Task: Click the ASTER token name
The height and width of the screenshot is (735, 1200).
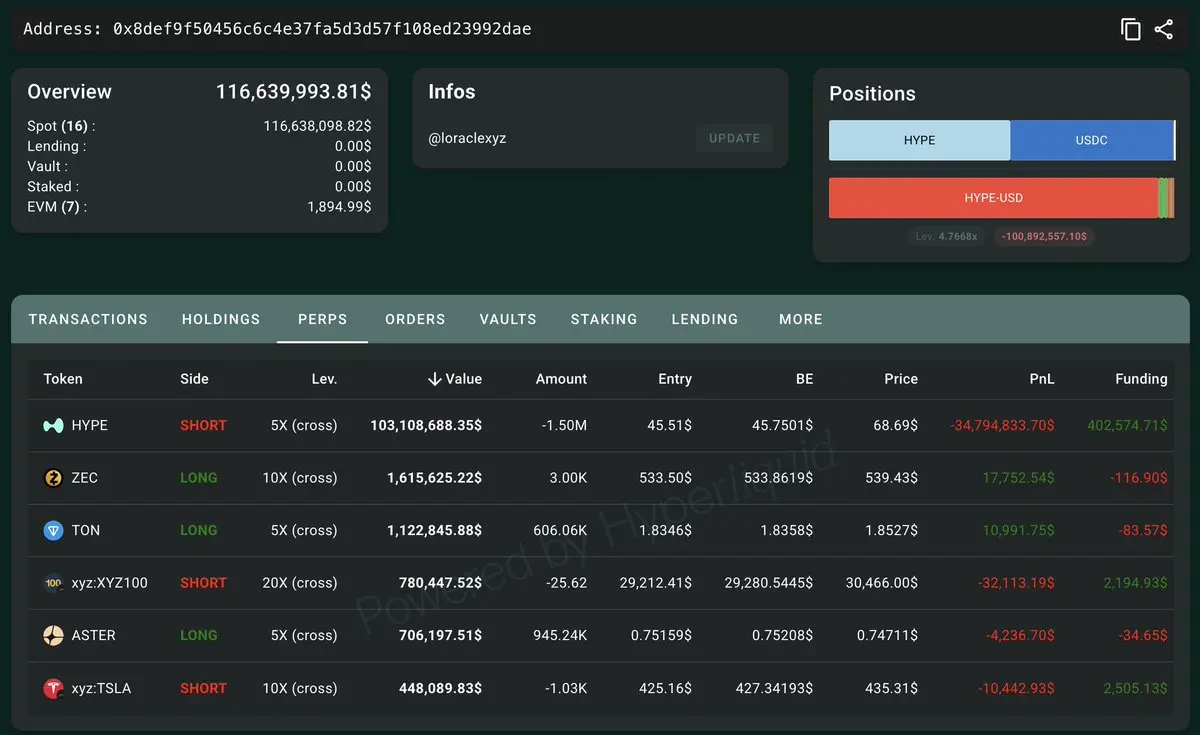Action: 93,635
